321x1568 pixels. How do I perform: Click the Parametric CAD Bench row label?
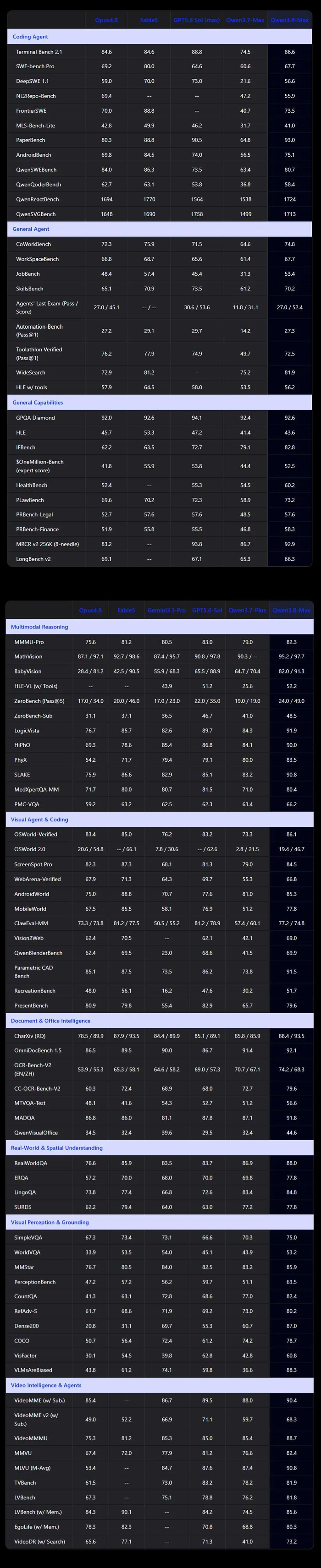click(33, 972)
